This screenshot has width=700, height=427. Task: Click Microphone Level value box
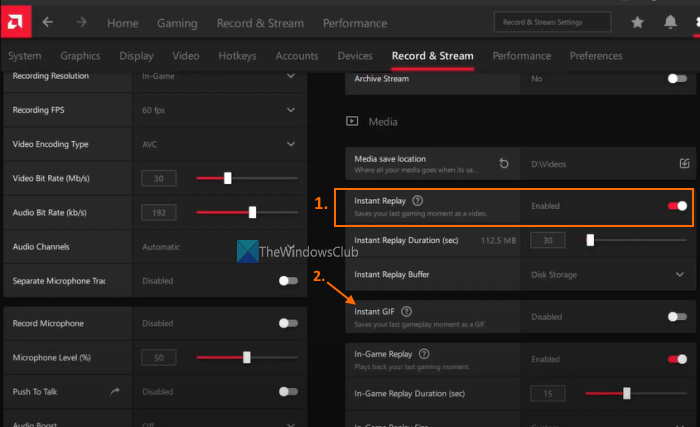click(159, 357)
